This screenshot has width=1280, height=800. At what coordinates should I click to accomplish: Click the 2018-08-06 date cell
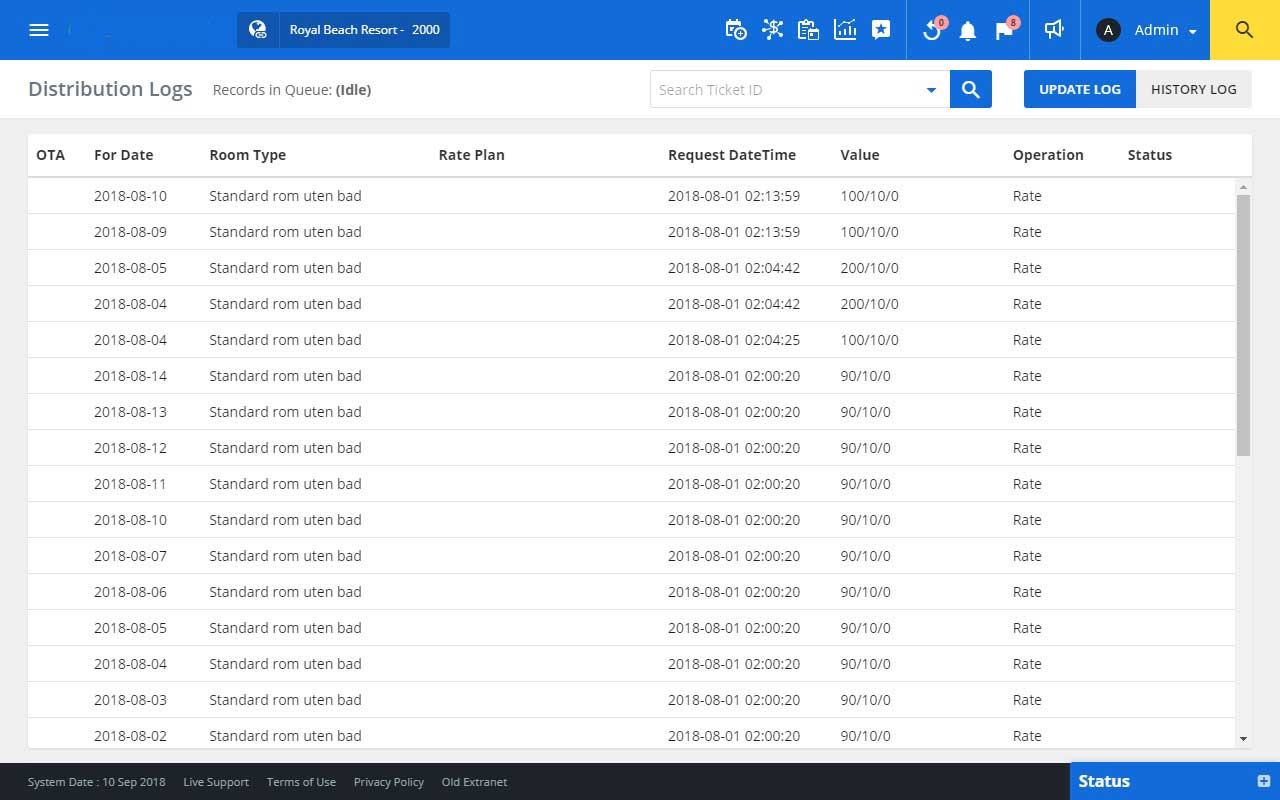point(131,592)
